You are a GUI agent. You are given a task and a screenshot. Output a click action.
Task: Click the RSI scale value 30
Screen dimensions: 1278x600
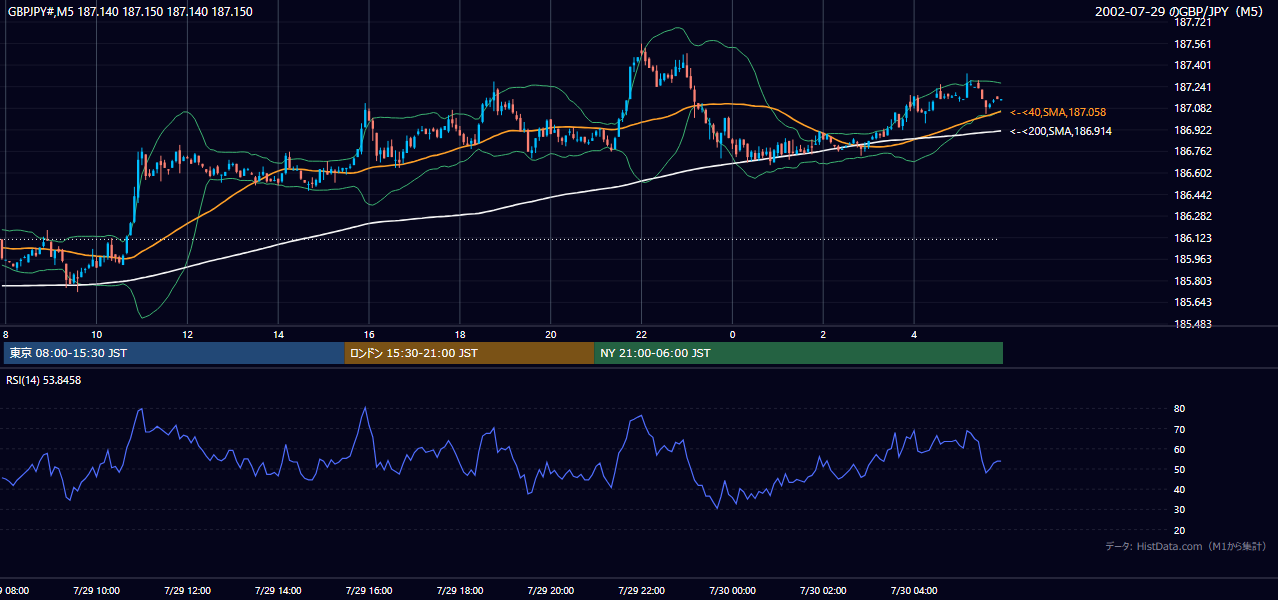tap(1180, 510)
